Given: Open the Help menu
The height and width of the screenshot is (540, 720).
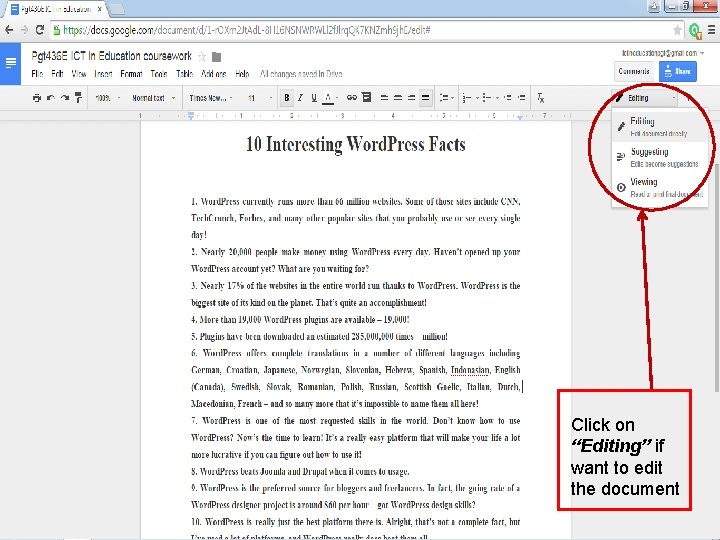Looking at the screenshot, I should coord(242,73).
